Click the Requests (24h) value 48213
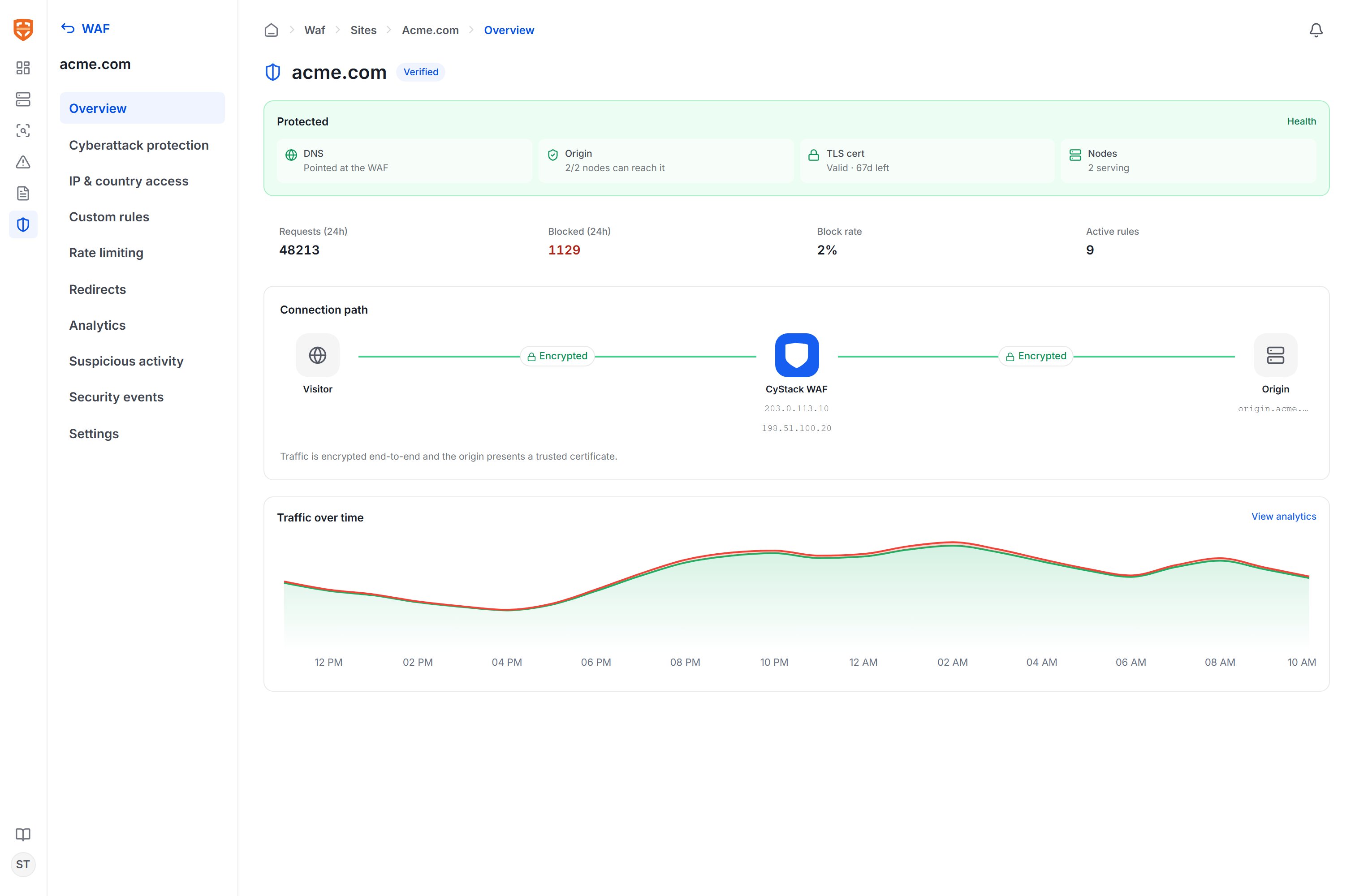Screen dimensions: 1355x896 click(x=299, y=250)
